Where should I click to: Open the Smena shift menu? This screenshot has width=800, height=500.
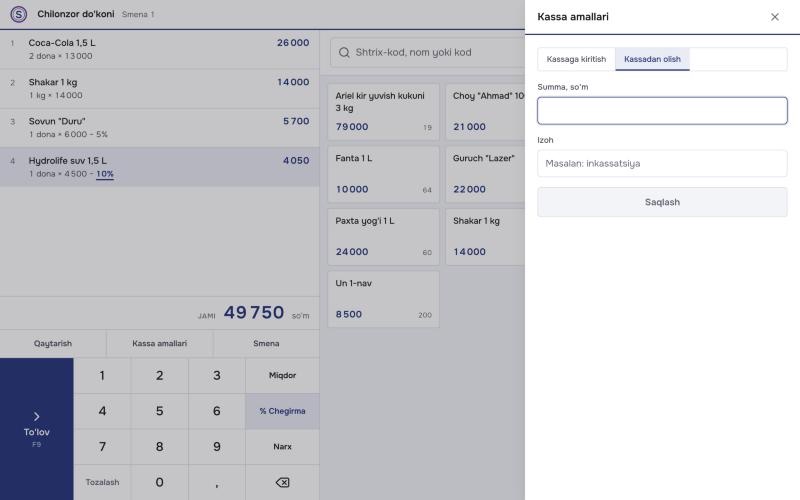(266, 343)
